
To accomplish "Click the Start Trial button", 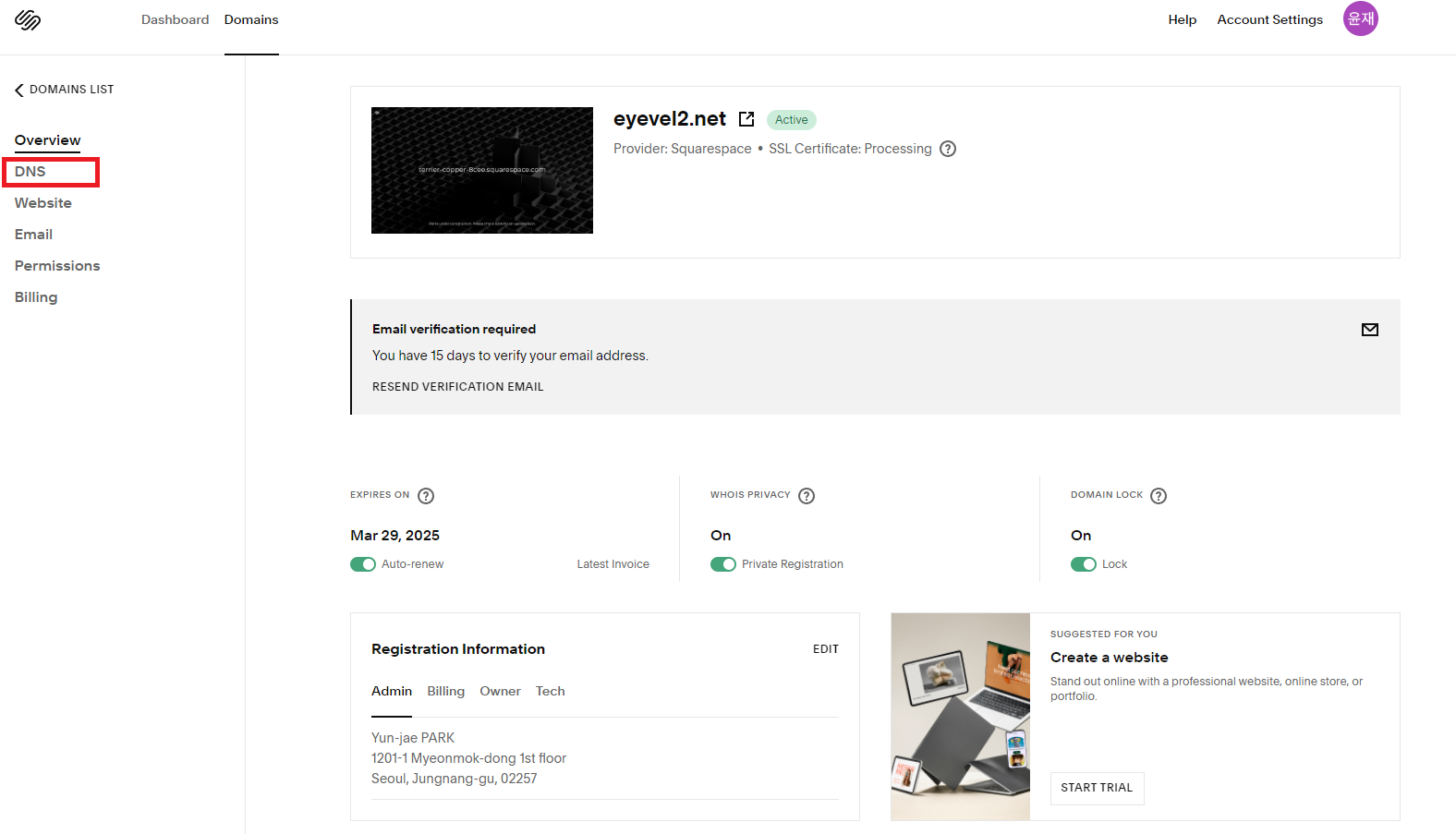I will 1097,788.
